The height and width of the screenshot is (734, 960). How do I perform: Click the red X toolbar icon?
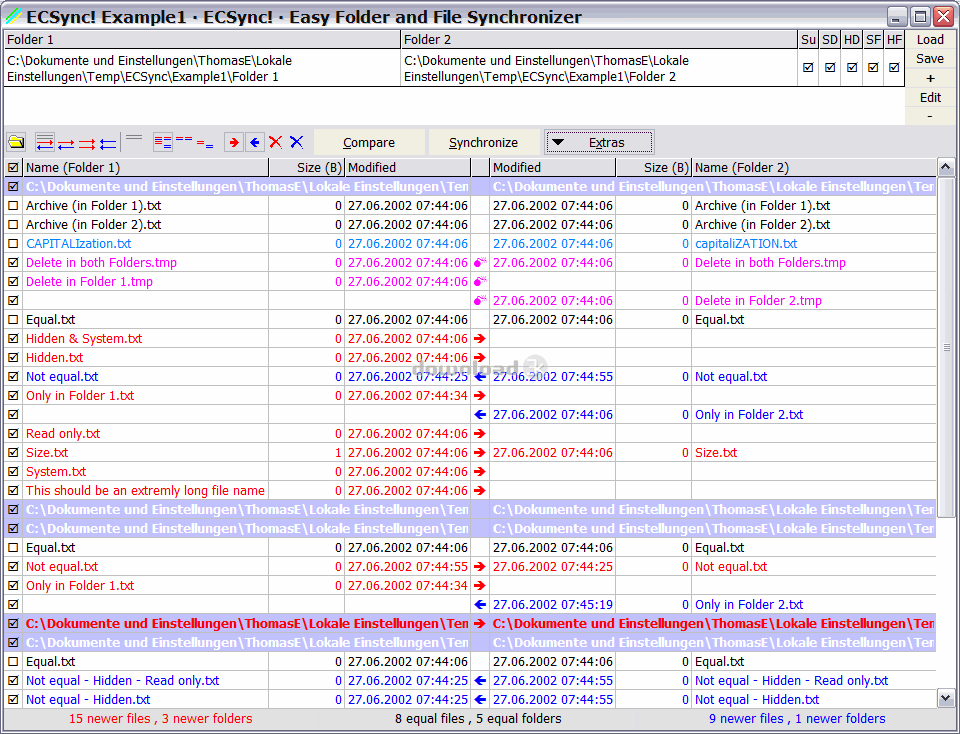click(276, 143)
